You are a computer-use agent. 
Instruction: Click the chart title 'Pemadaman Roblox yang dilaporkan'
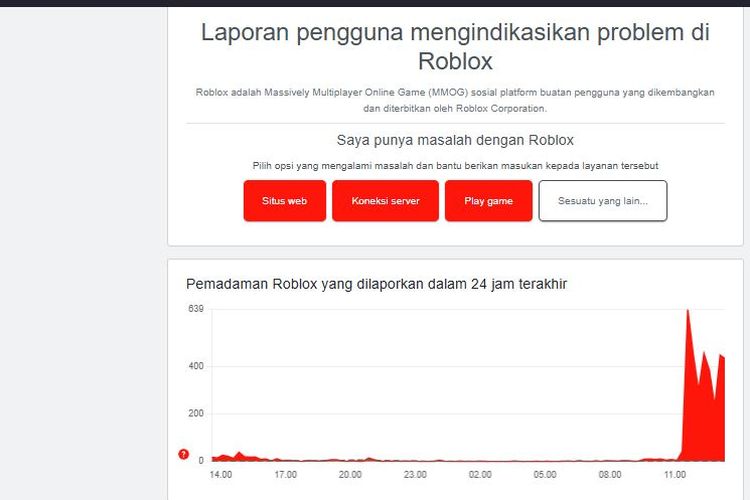coord(376,284)
